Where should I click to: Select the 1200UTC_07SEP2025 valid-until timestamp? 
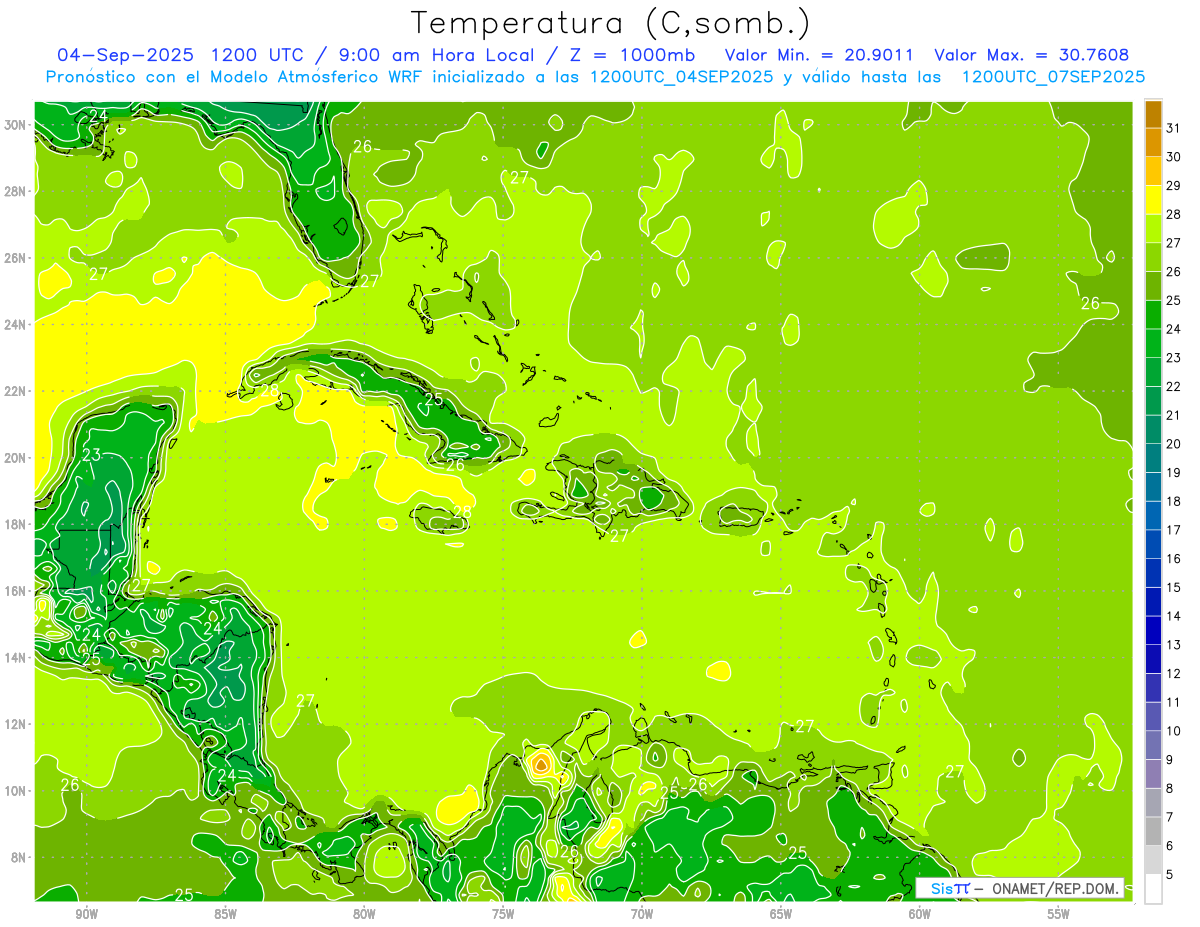pyautogui.click(x=1053, y=77)
